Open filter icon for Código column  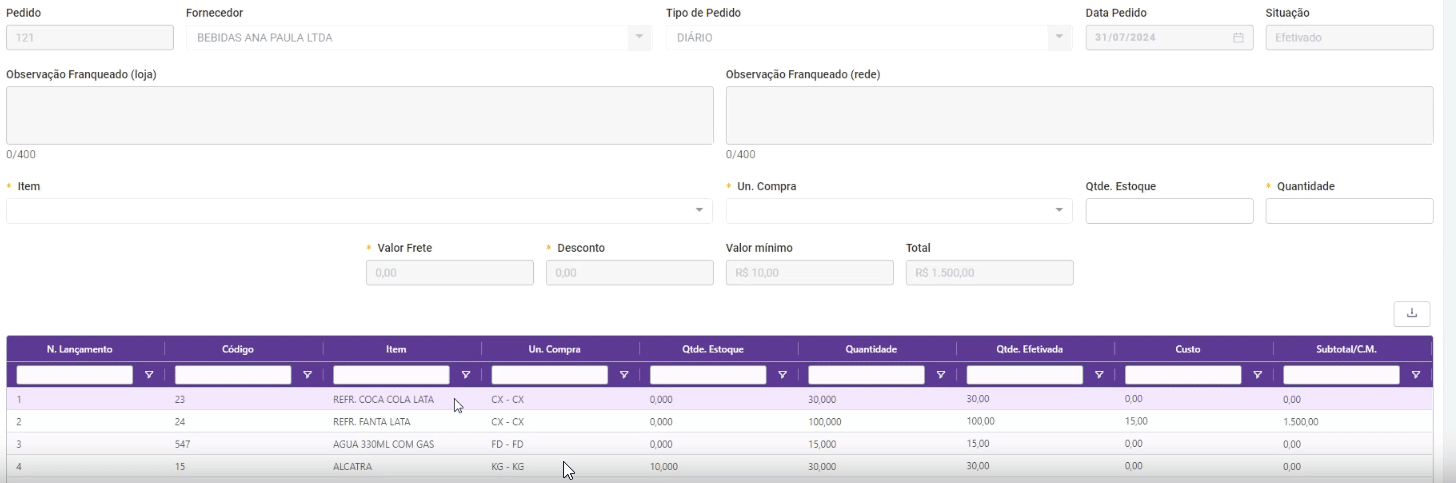point(307,375)
